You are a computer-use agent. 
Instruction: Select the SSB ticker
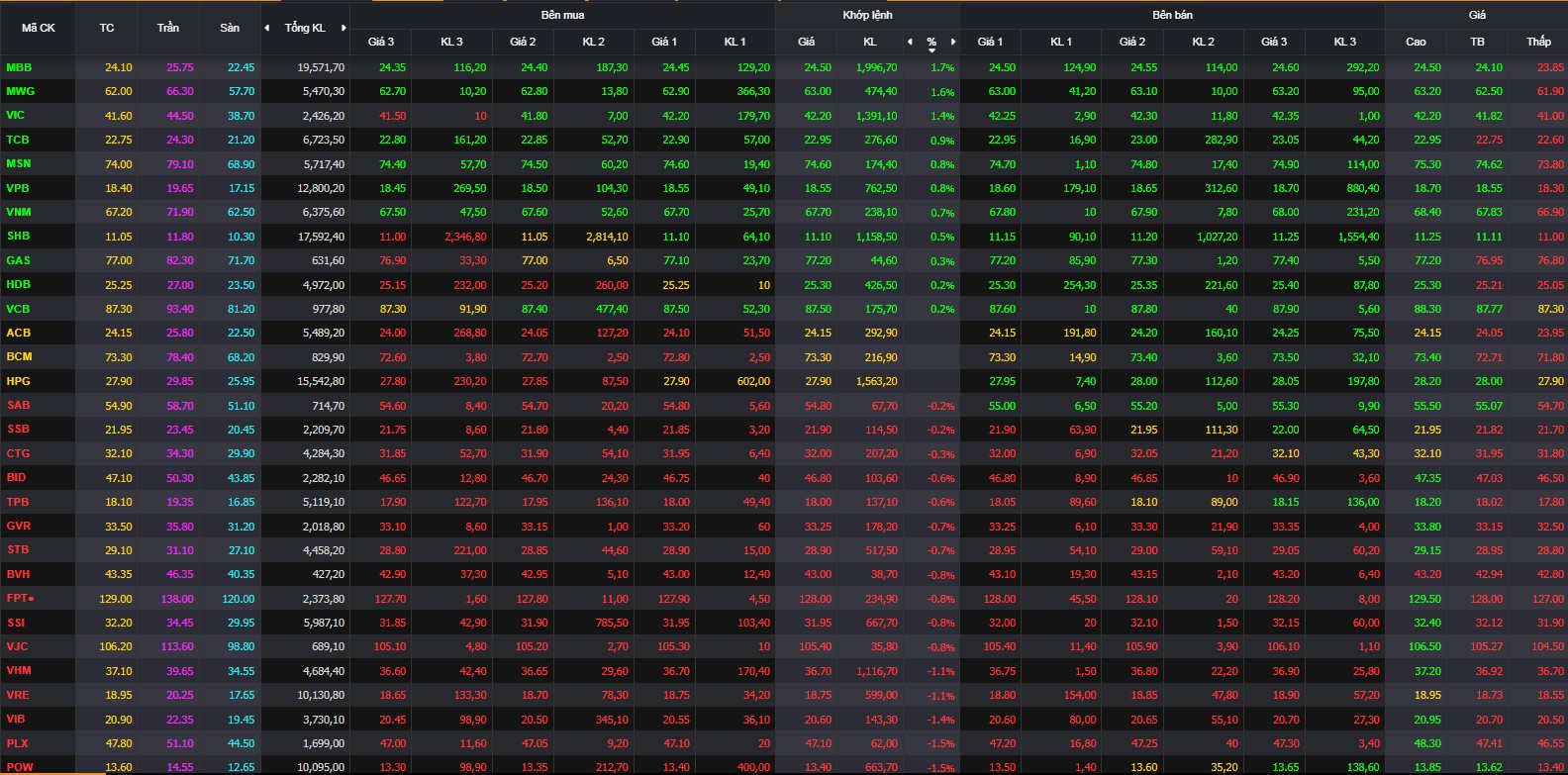tap(18, 429)
